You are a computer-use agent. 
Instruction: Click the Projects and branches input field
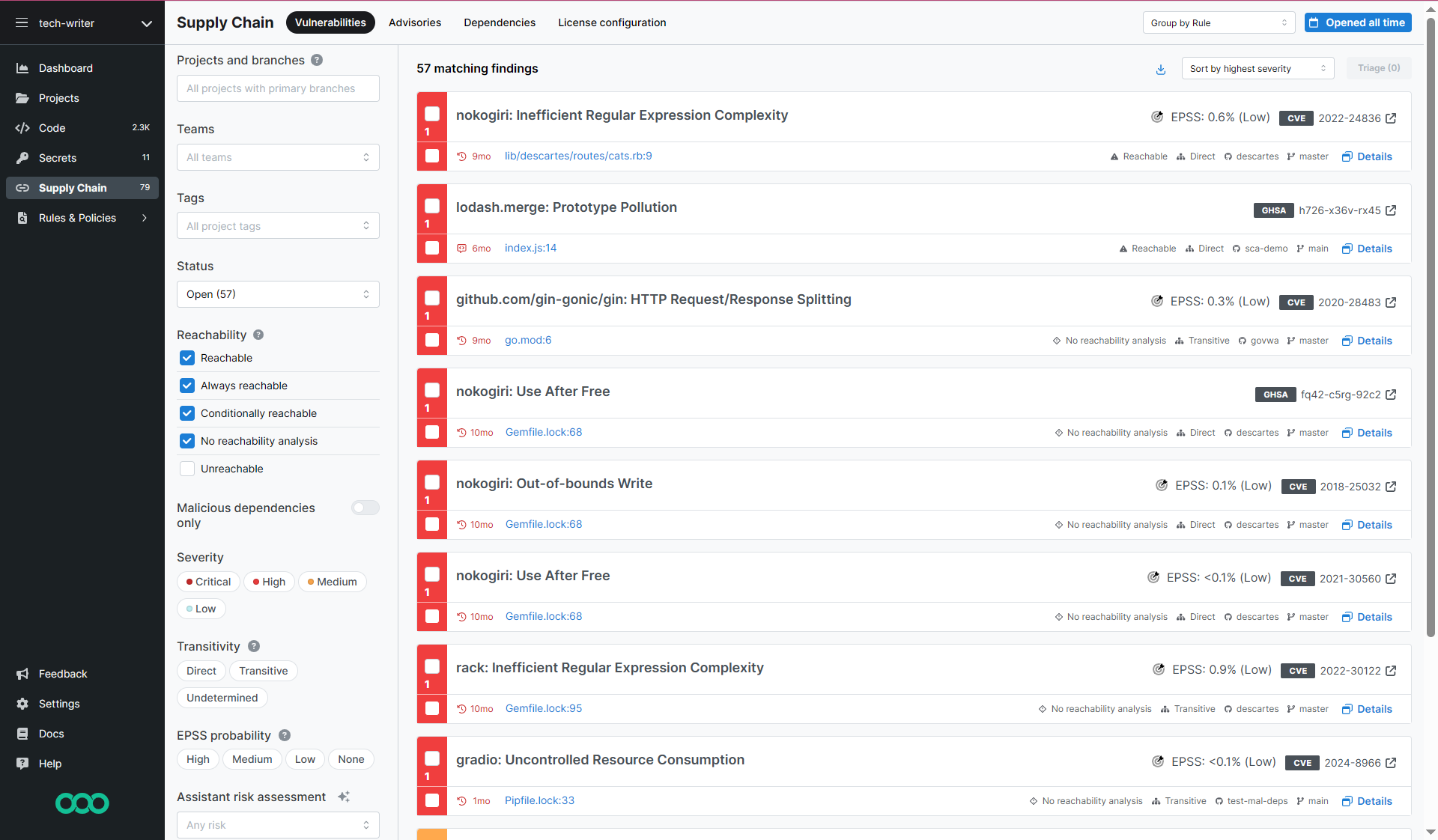tap(278, 88)
